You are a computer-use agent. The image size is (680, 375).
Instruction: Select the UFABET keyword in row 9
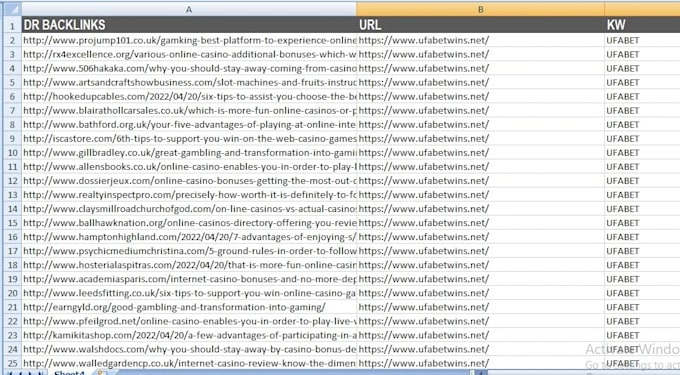[x=623, y=139]
